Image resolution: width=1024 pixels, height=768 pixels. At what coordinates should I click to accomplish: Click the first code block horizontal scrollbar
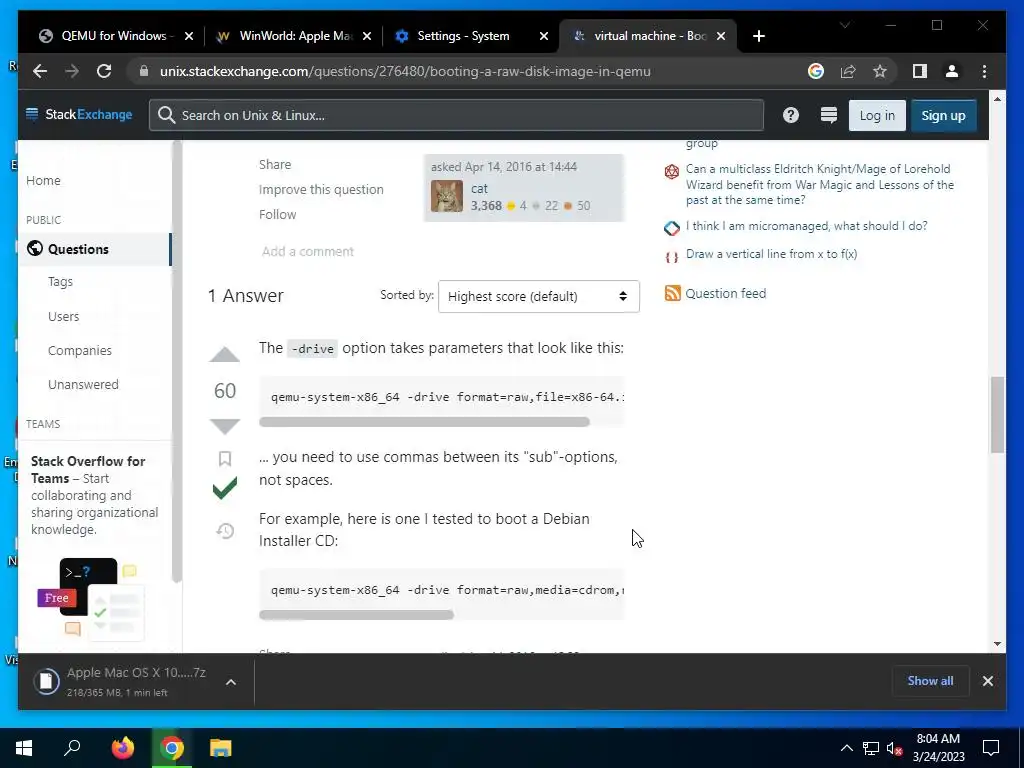[424, 422]
